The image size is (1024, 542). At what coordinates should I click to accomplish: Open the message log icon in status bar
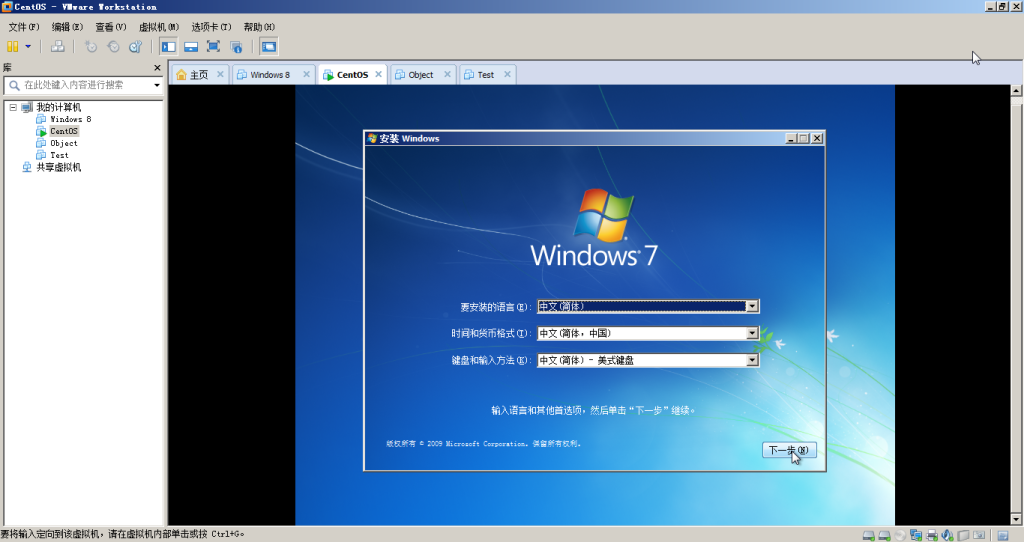pos(1003,535)
